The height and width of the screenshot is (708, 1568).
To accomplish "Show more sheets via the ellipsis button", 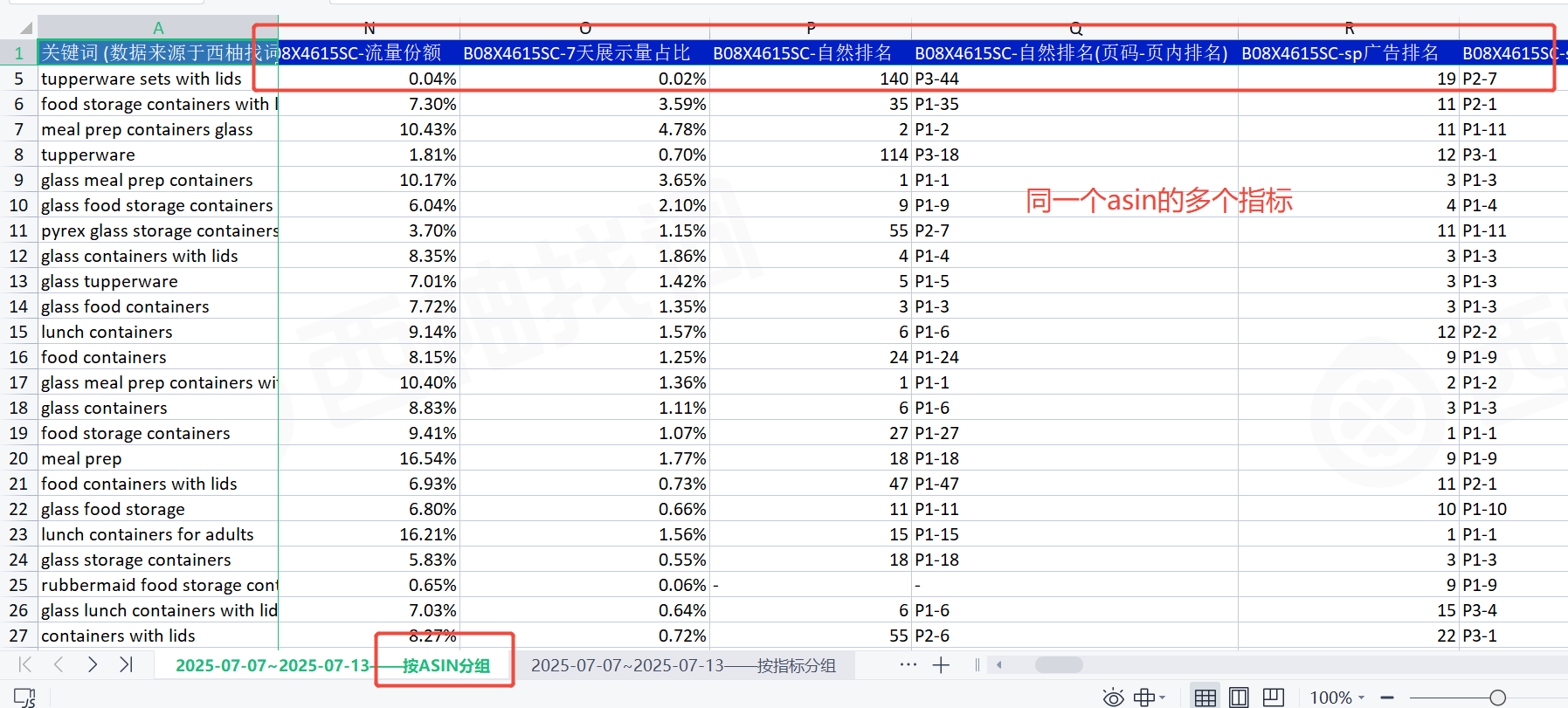I will pyautogui.click(x=908, y=665).
